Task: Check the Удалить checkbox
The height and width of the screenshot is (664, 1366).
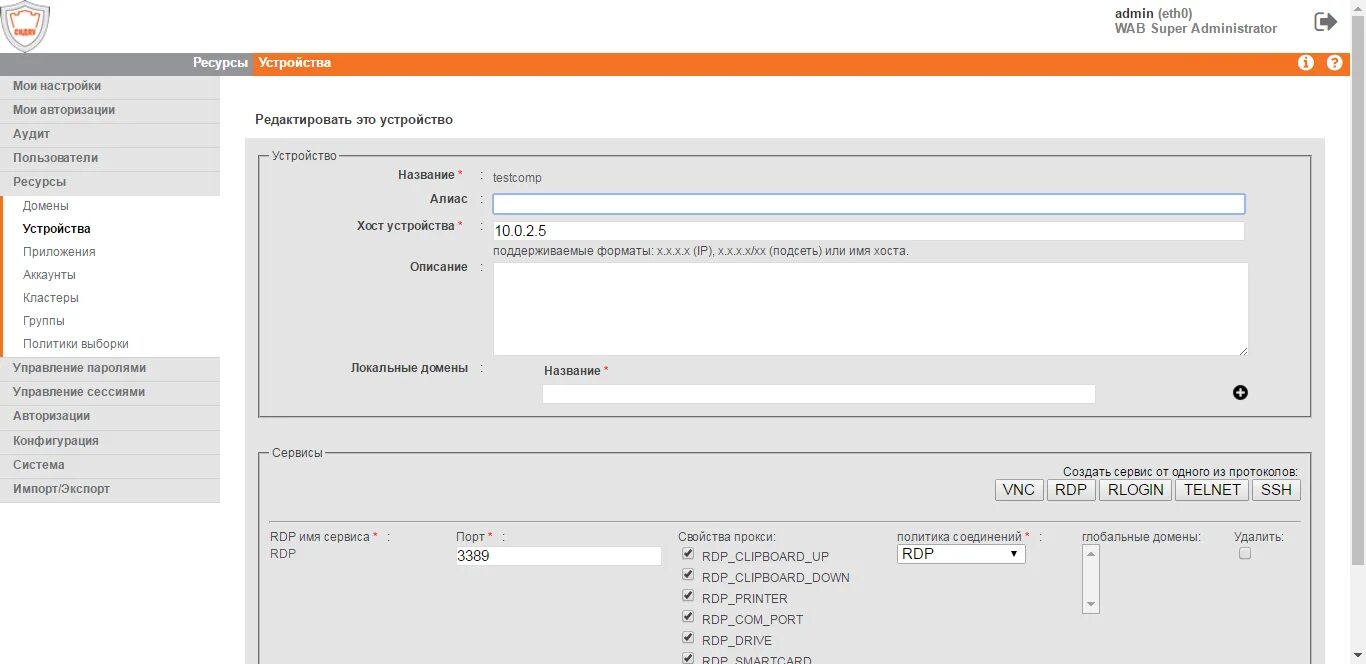Action: tap(1245, 553)
